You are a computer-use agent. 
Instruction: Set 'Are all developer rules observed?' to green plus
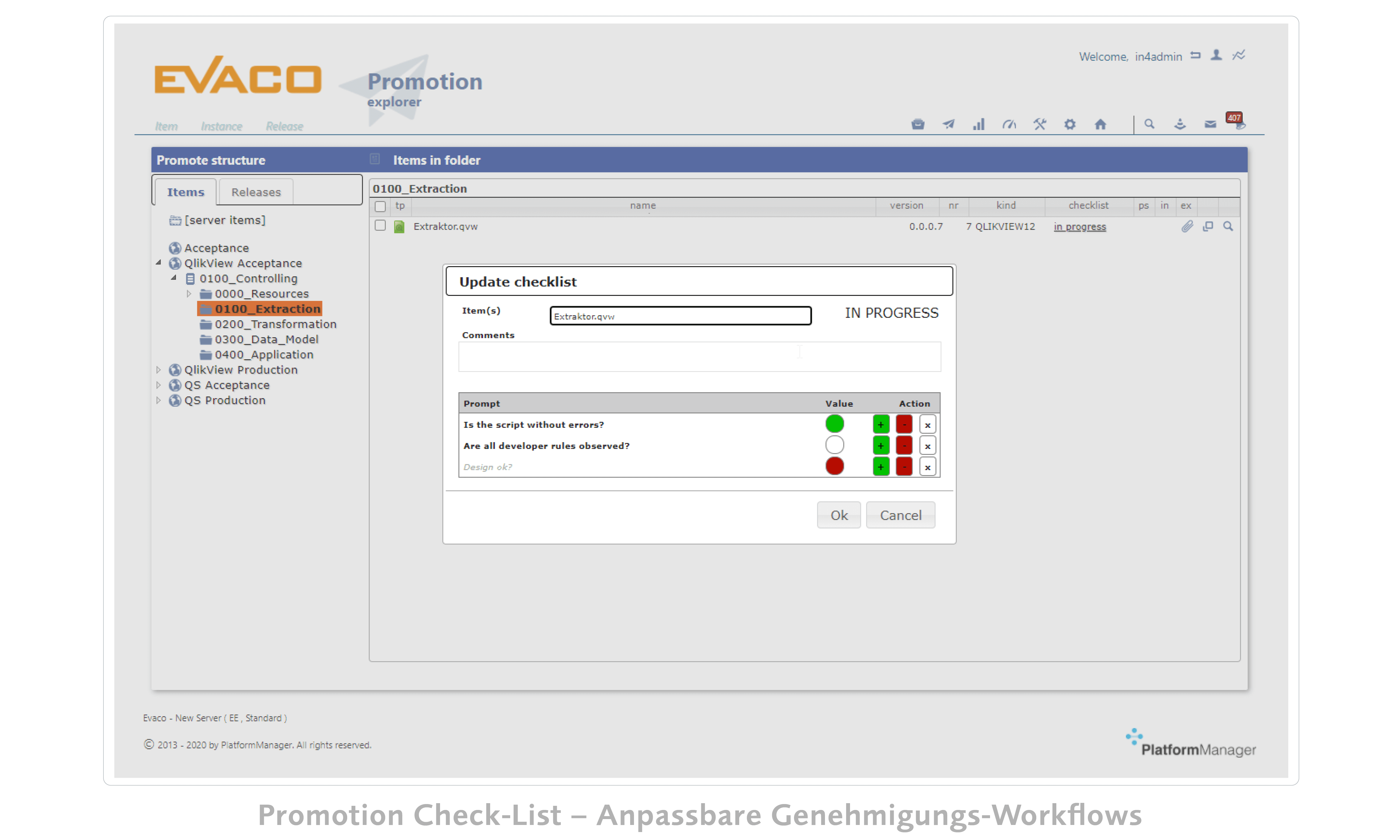pyautogui.click(x=880, y=445)
